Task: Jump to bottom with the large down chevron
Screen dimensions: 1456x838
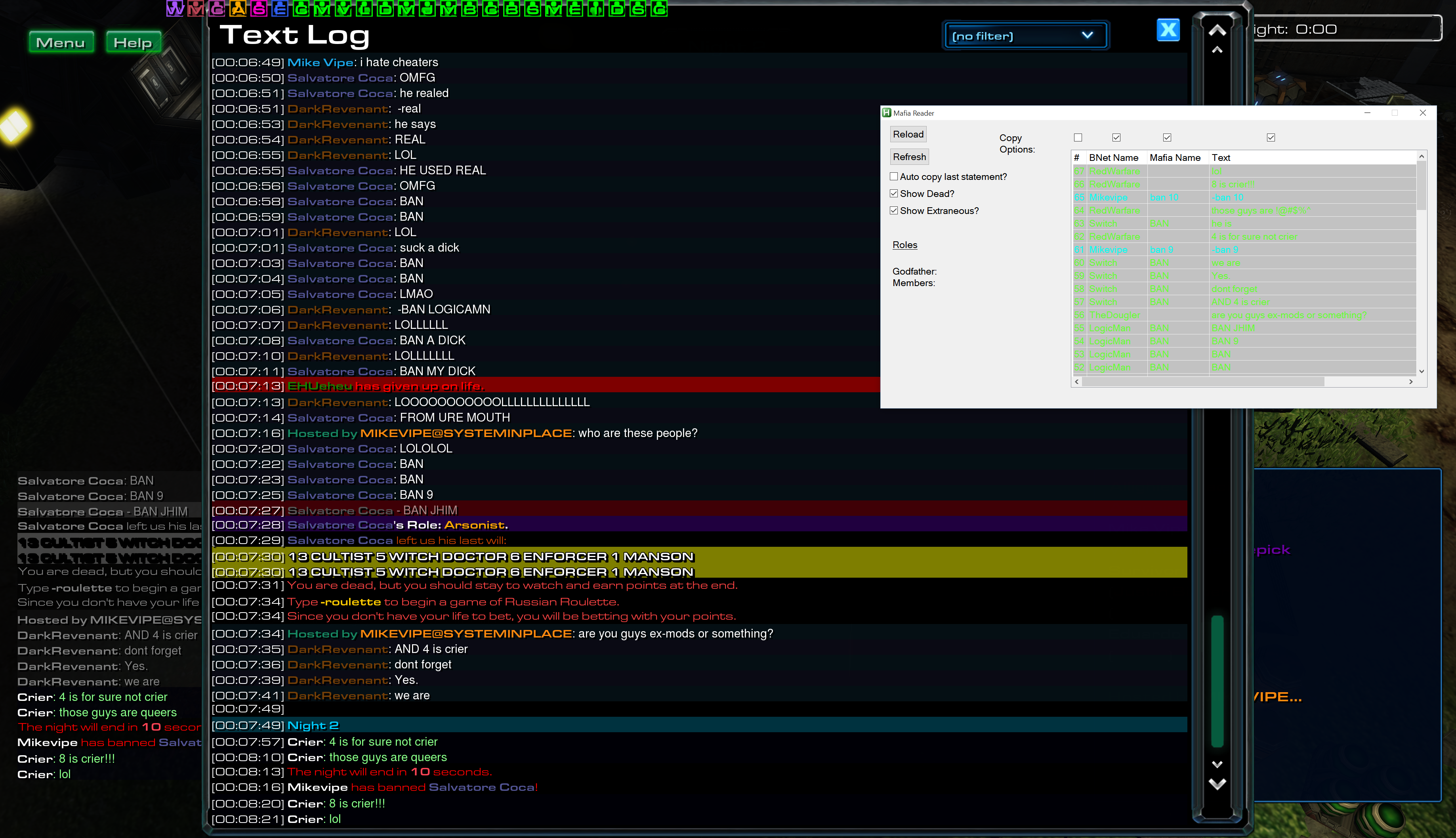Action: (x=1217, y=784)
